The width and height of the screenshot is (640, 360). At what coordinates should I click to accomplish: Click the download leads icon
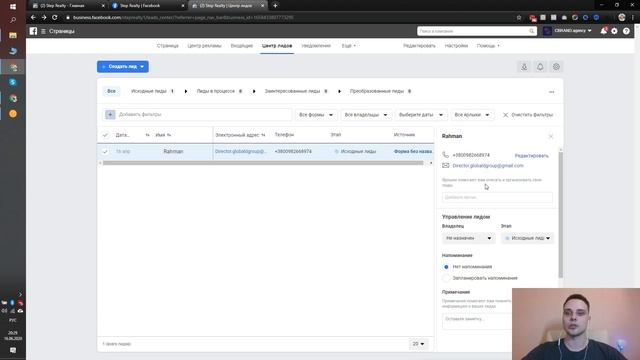pyautogui.click(x=524, y=67)
